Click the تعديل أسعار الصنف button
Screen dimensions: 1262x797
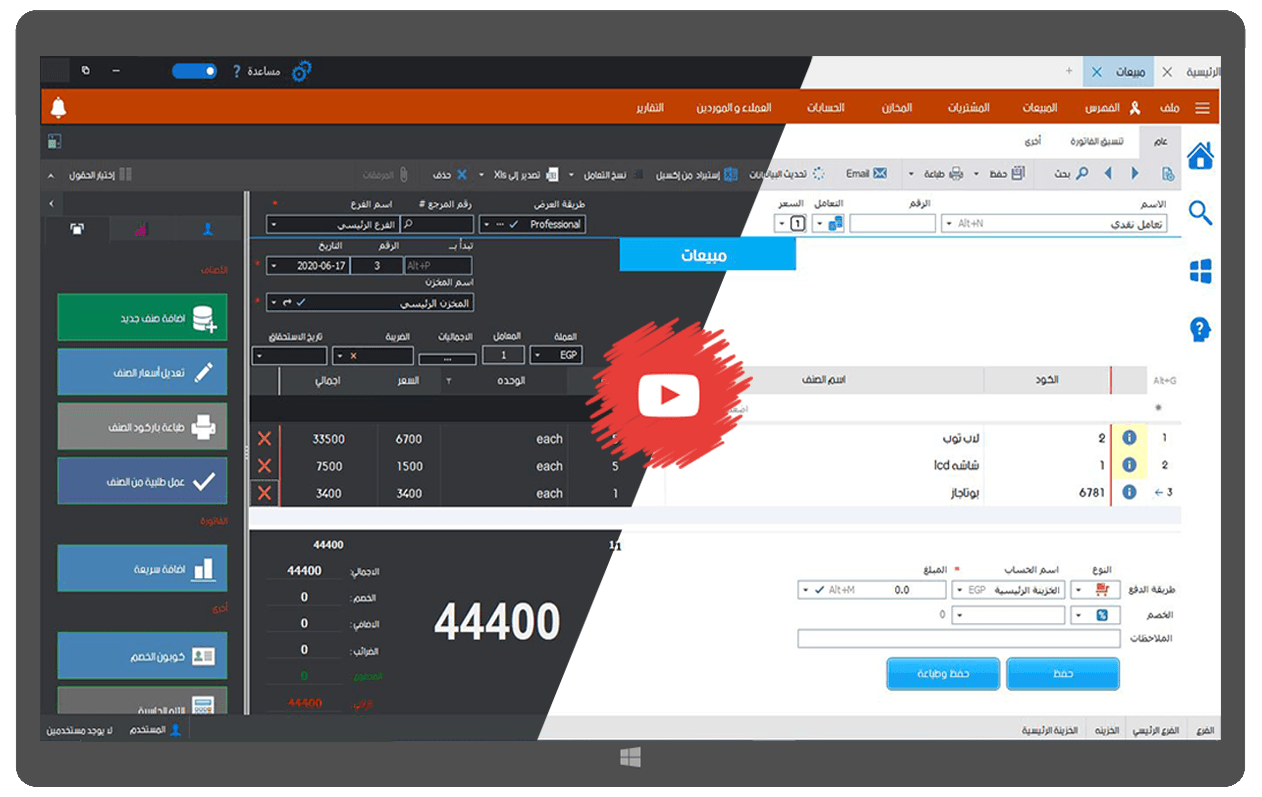click(x=142, y=372)
